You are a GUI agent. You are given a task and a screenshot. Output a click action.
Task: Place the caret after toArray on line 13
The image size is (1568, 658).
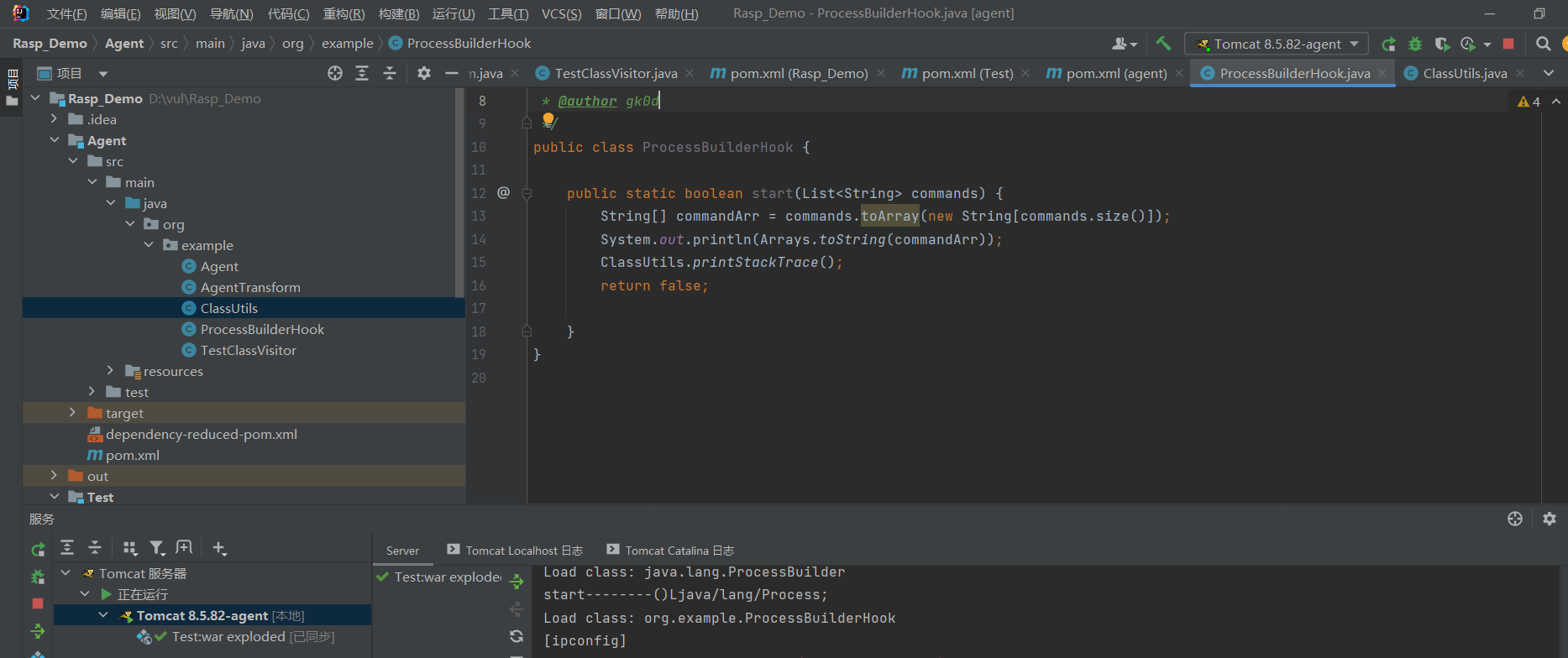coord(920,217)
